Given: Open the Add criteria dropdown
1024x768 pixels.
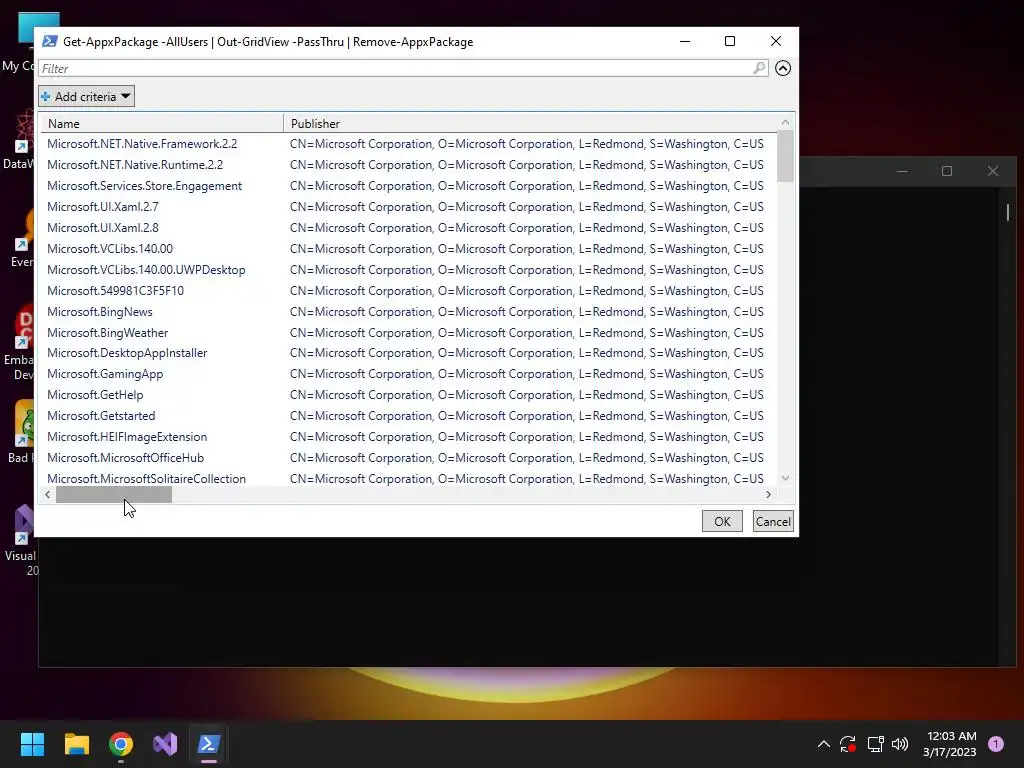Looking at the screenshot, I should coord(86,97).
